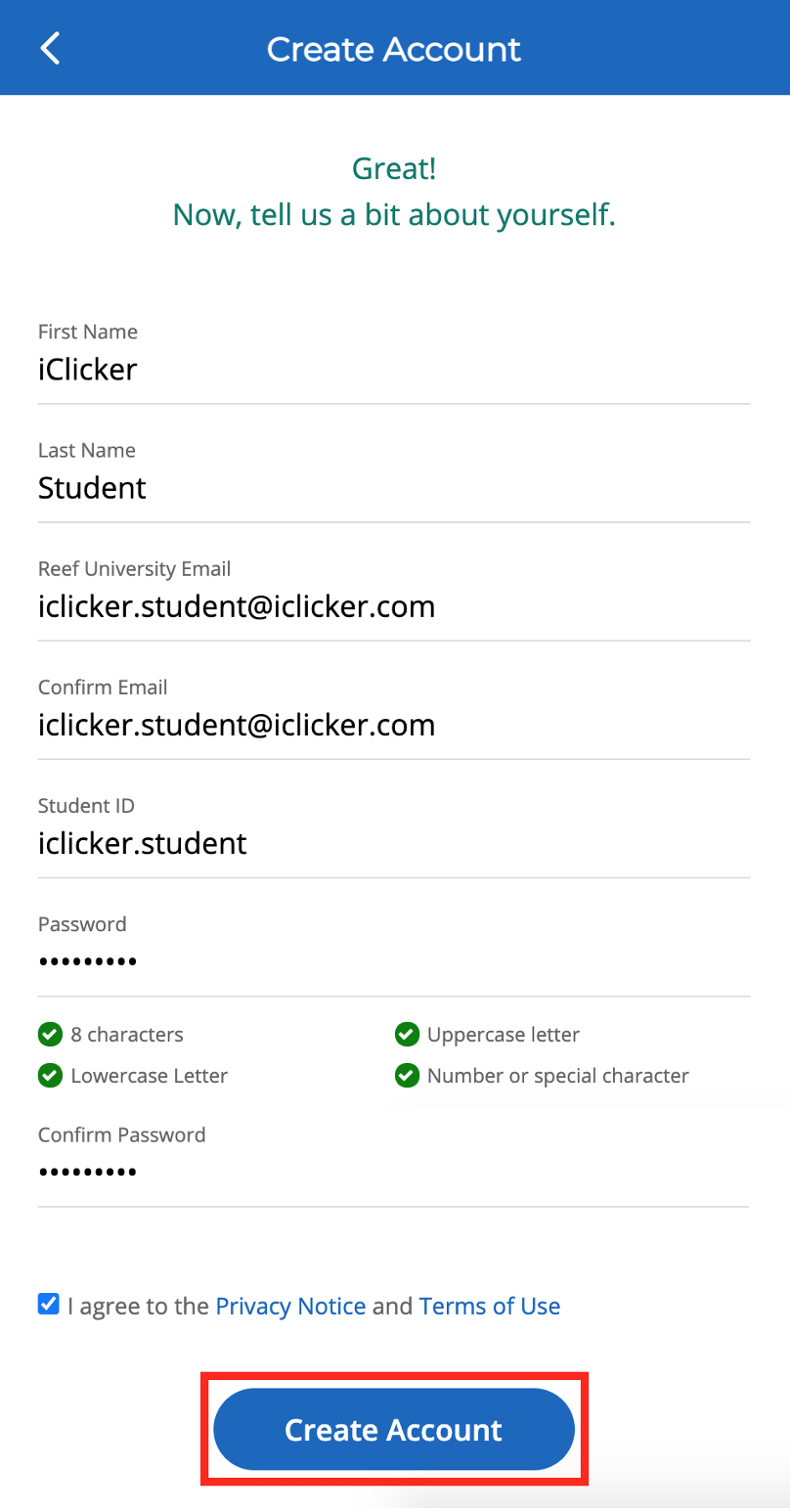
Task: Click the Number or special character checkmark
Action: pos(407,1075)
